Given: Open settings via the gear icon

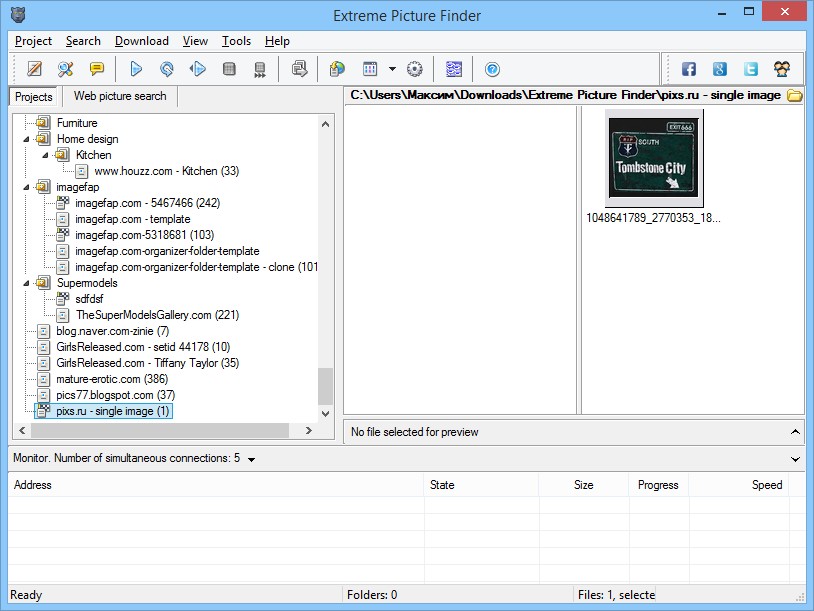Looking at the screenshot, I should (414, 69).
